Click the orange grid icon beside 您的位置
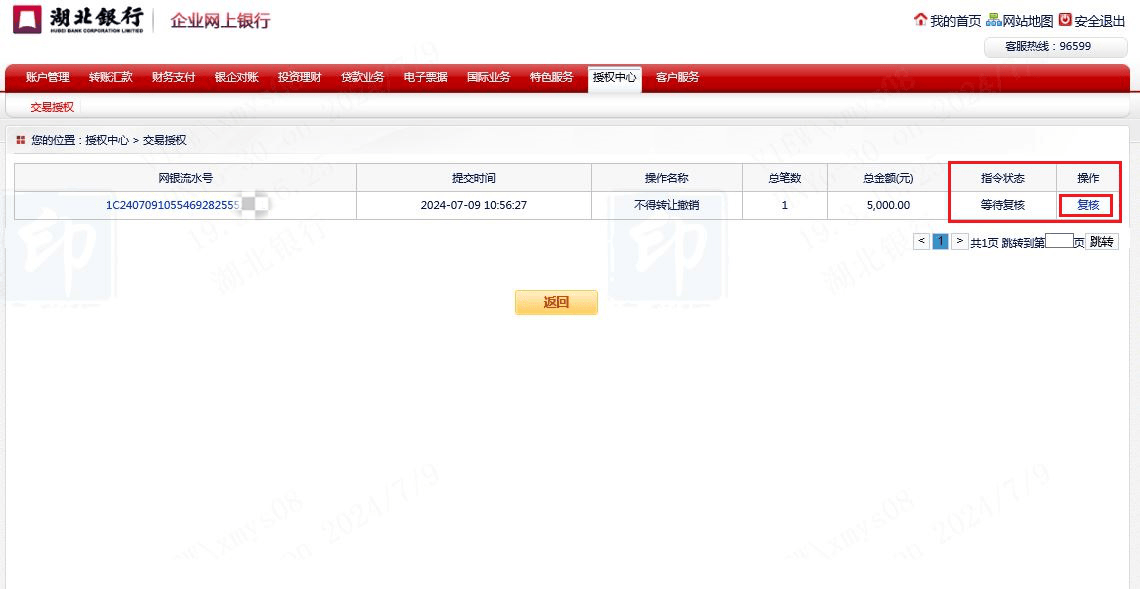 [20, 139]
